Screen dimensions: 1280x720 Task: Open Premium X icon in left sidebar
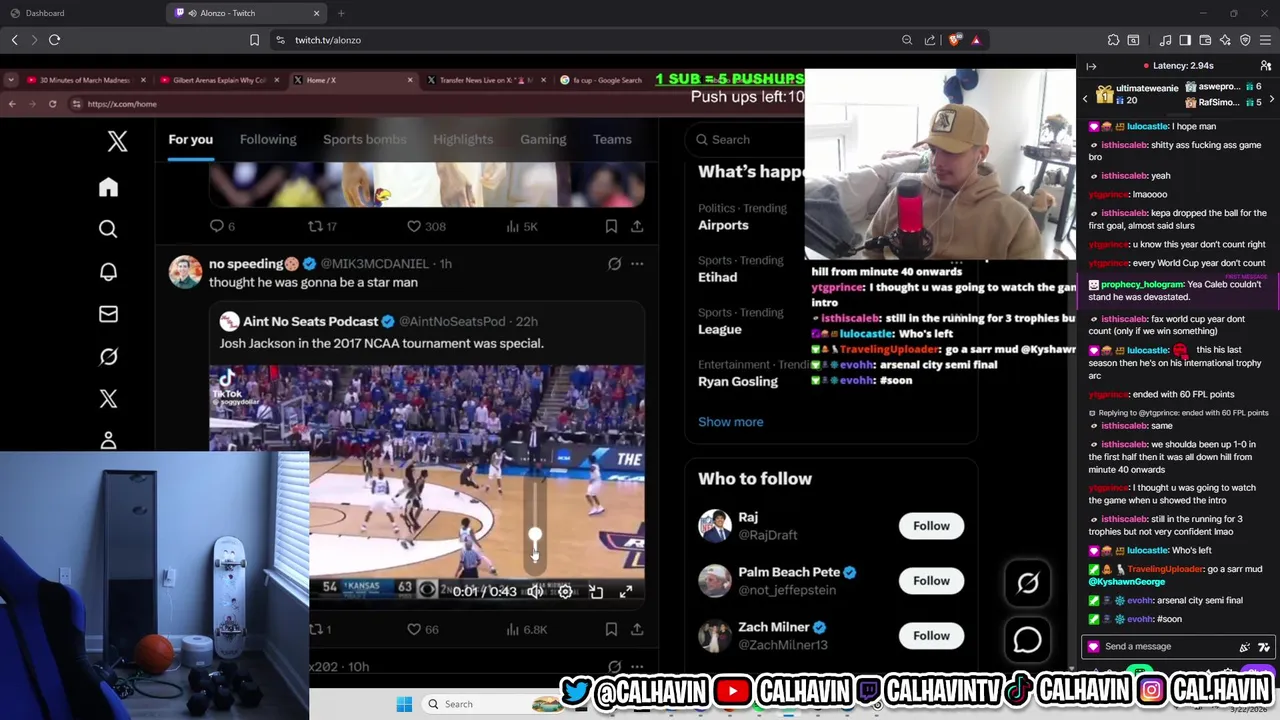[x=108, y=398]
